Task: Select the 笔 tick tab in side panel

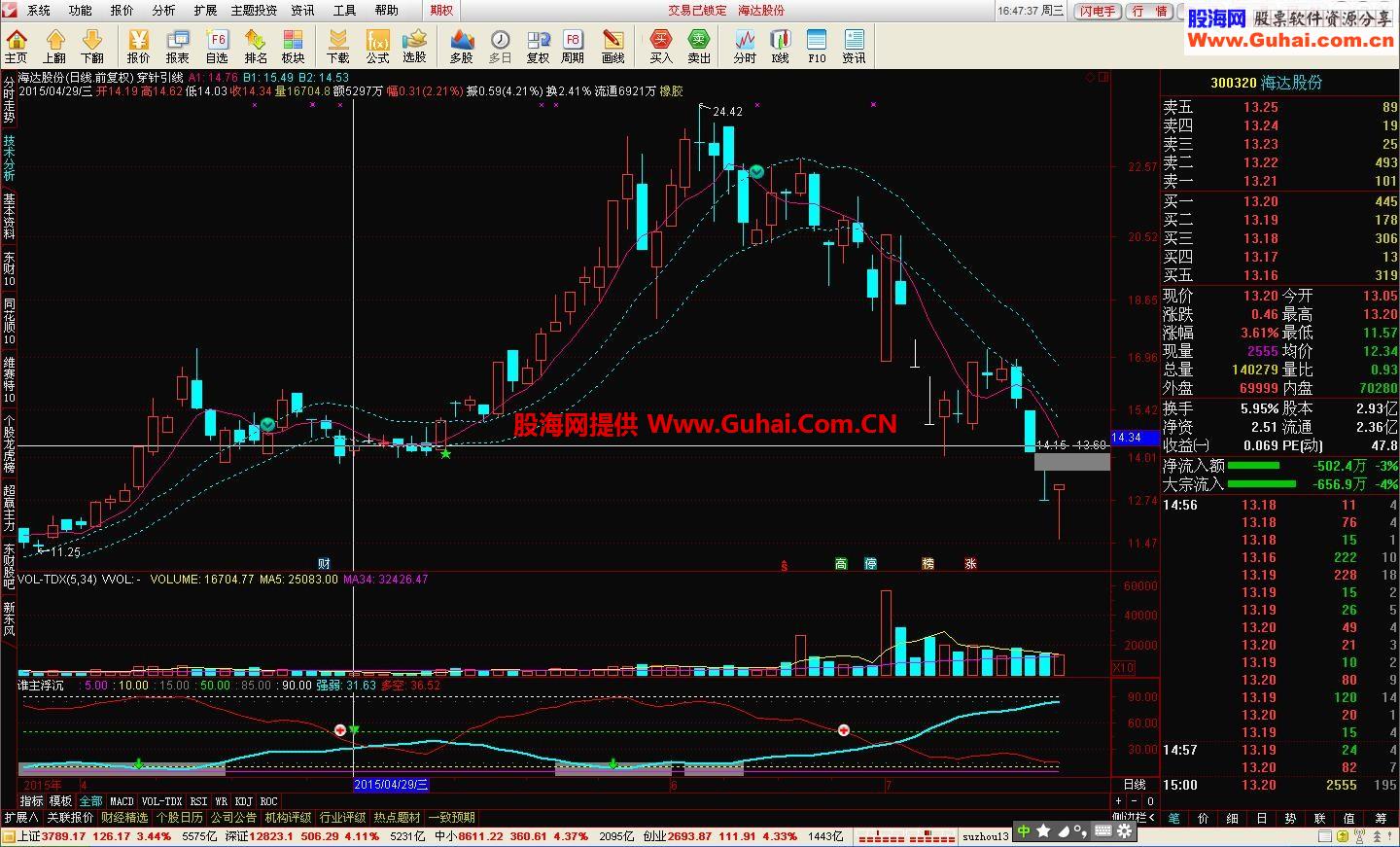Action: tap(1173, 818)
